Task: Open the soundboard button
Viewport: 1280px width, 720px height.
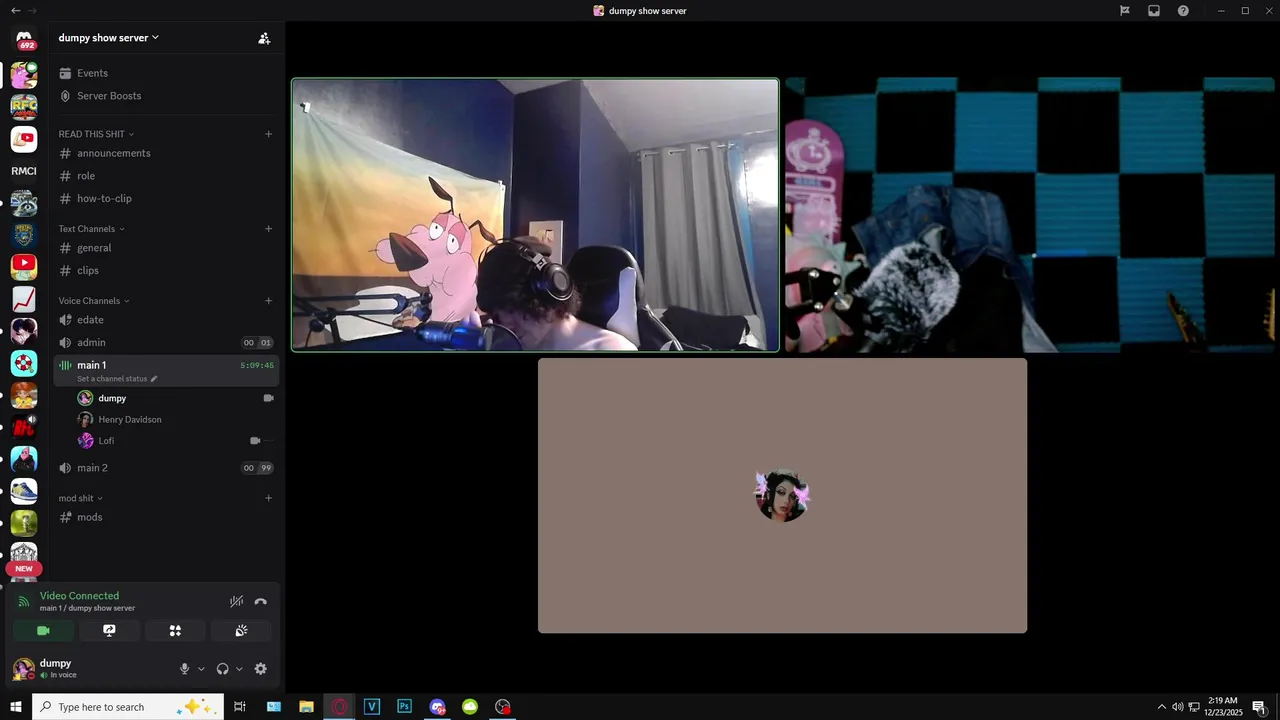Action: (241, 631)
